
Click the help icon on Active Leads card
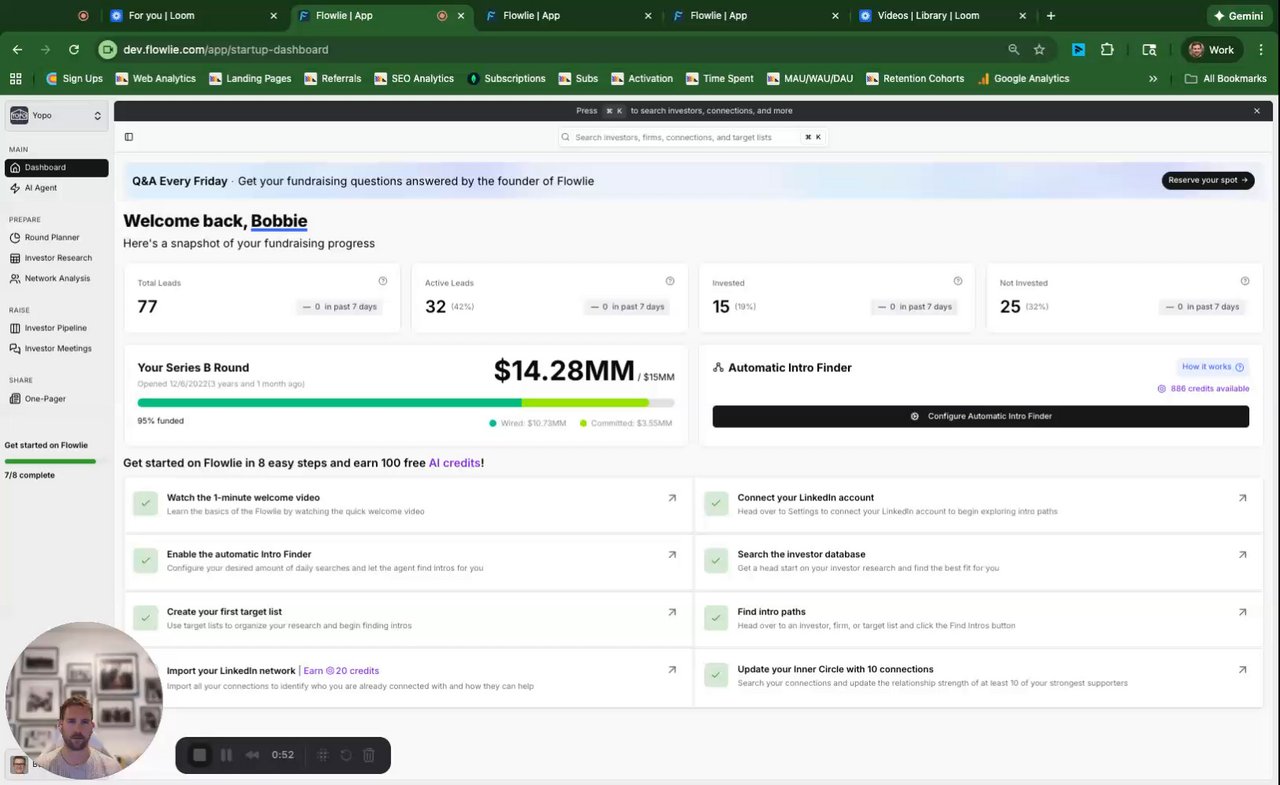(x=670, y=282)
